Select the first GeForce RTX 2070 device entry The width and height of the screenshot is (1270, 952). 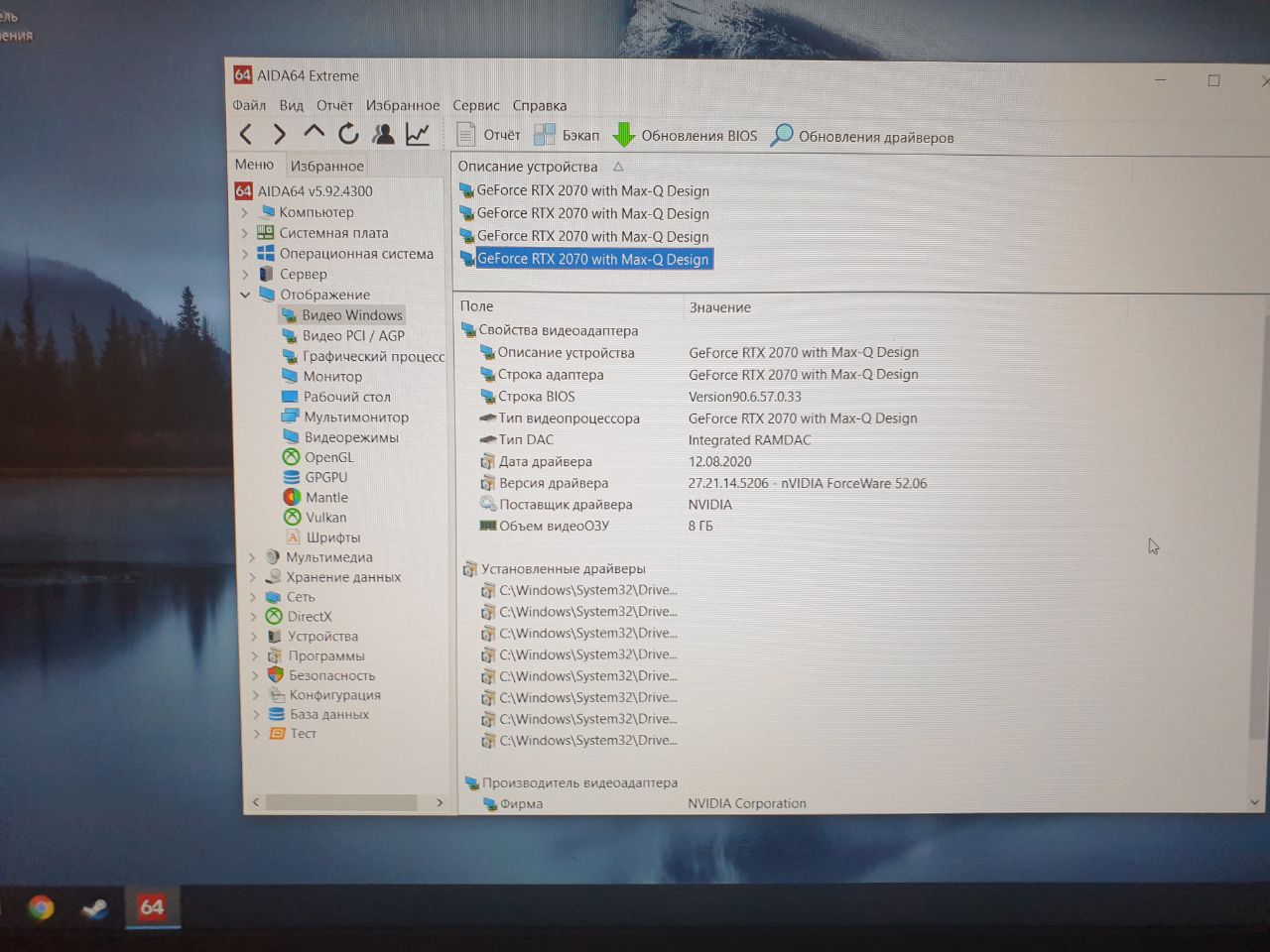point(584,190)
